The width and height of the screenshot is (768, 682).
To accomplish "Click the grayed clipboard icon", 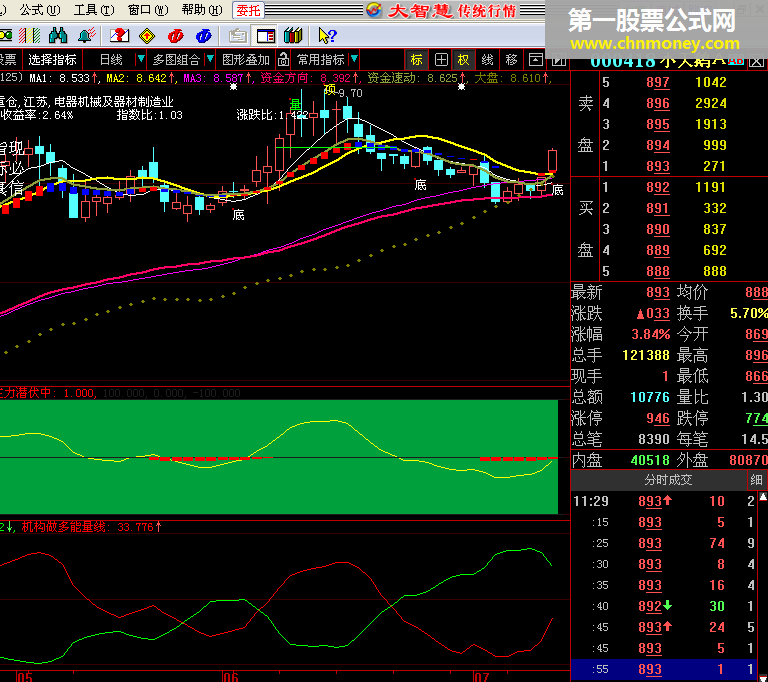I will (x=238, y=35).
